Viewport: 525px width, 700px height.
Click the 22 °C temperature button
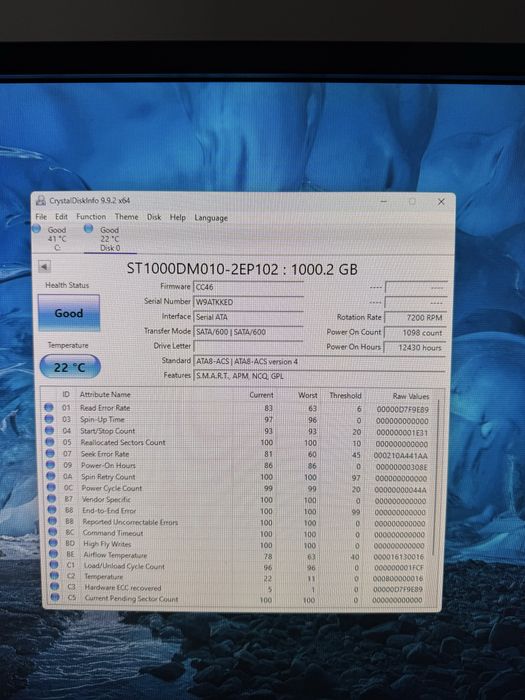tap(70, 367)
